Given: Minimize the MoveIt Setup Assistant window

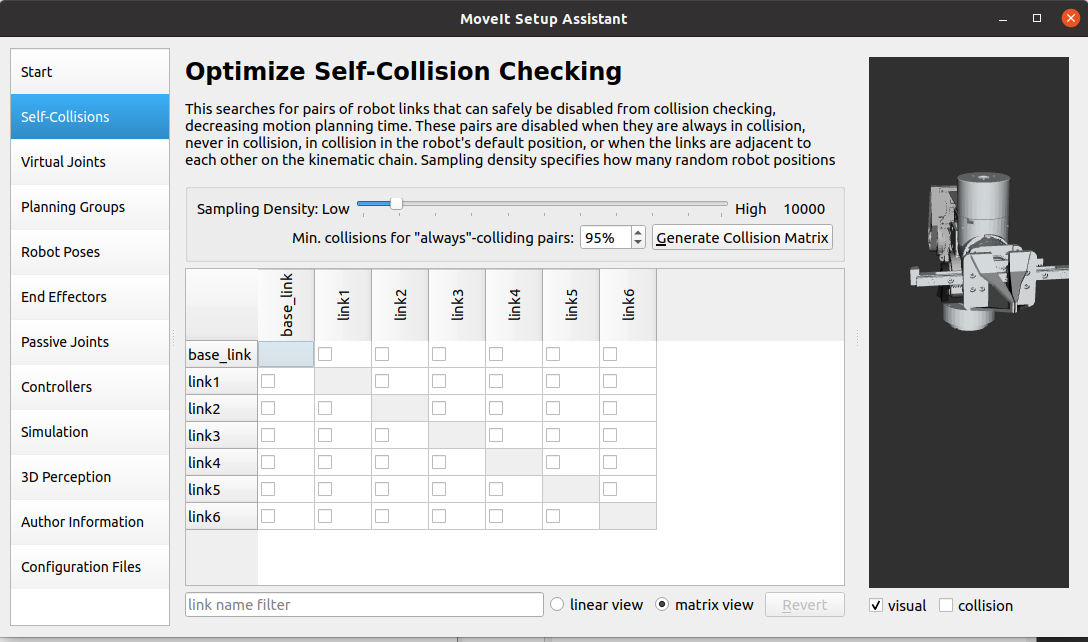Looking at the screenshot, I should 1003,19.
